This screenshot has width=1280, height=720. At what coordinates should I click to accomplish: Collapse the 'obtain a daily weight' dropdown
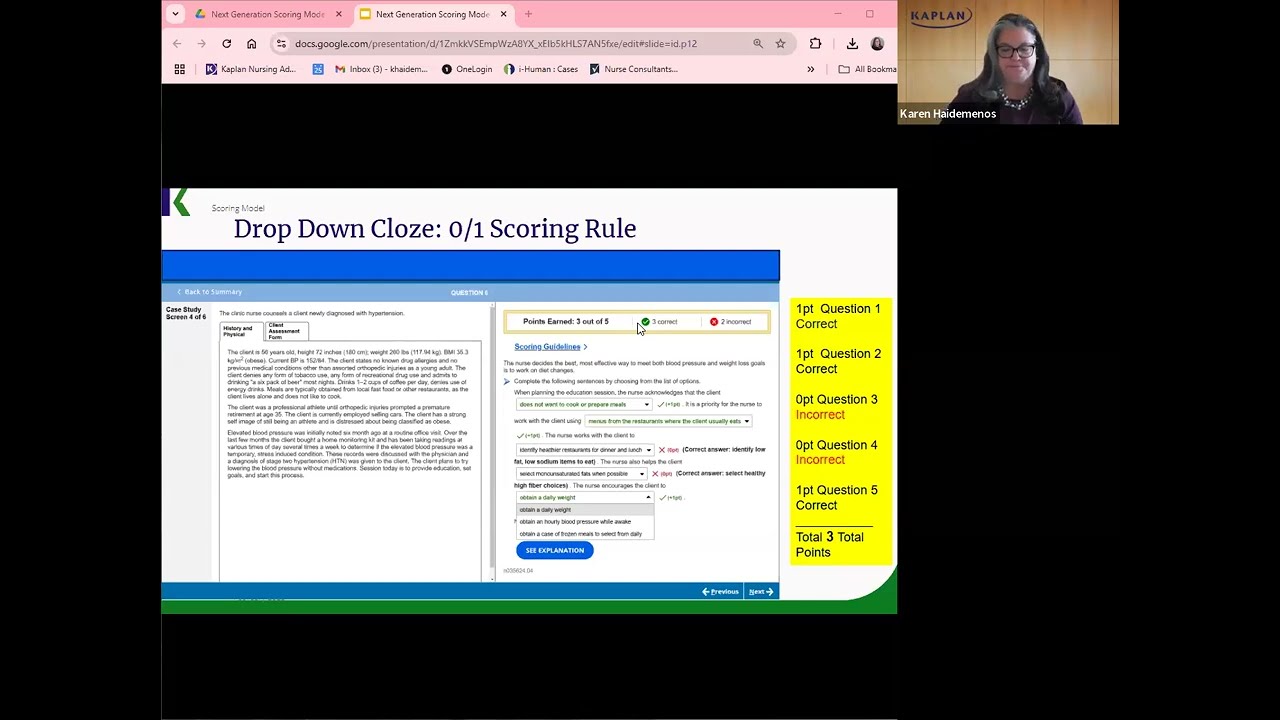tap(584, 498)
